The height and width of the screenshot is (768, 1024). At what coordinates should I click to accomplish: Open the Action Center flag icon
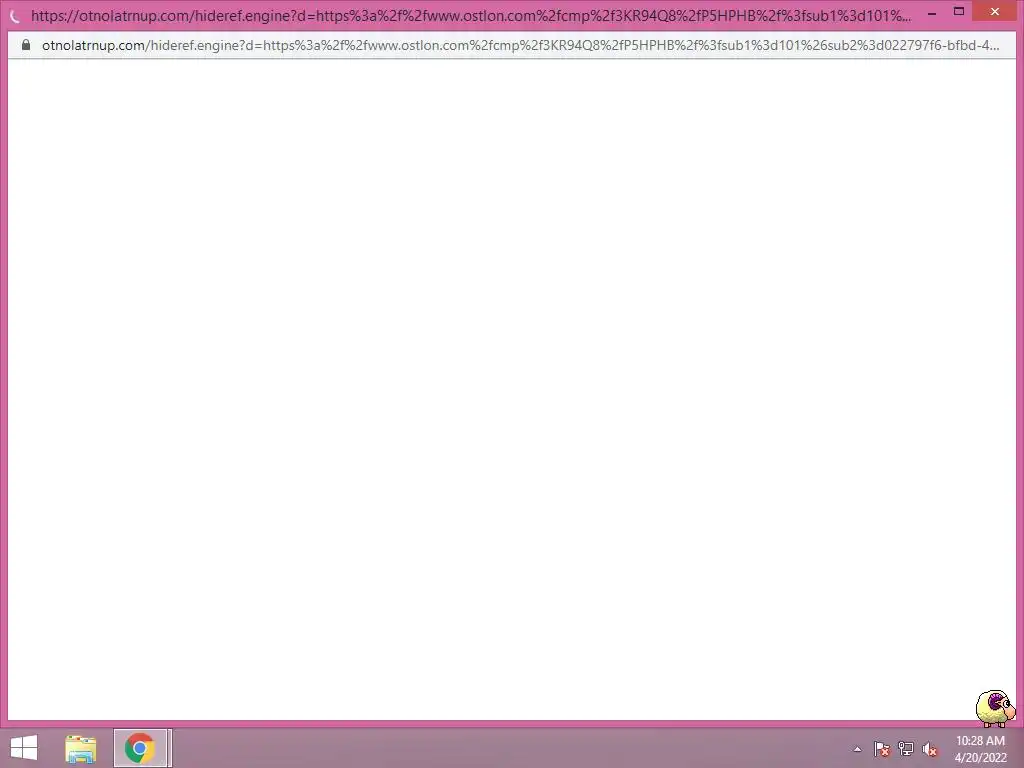click(882, 749)
